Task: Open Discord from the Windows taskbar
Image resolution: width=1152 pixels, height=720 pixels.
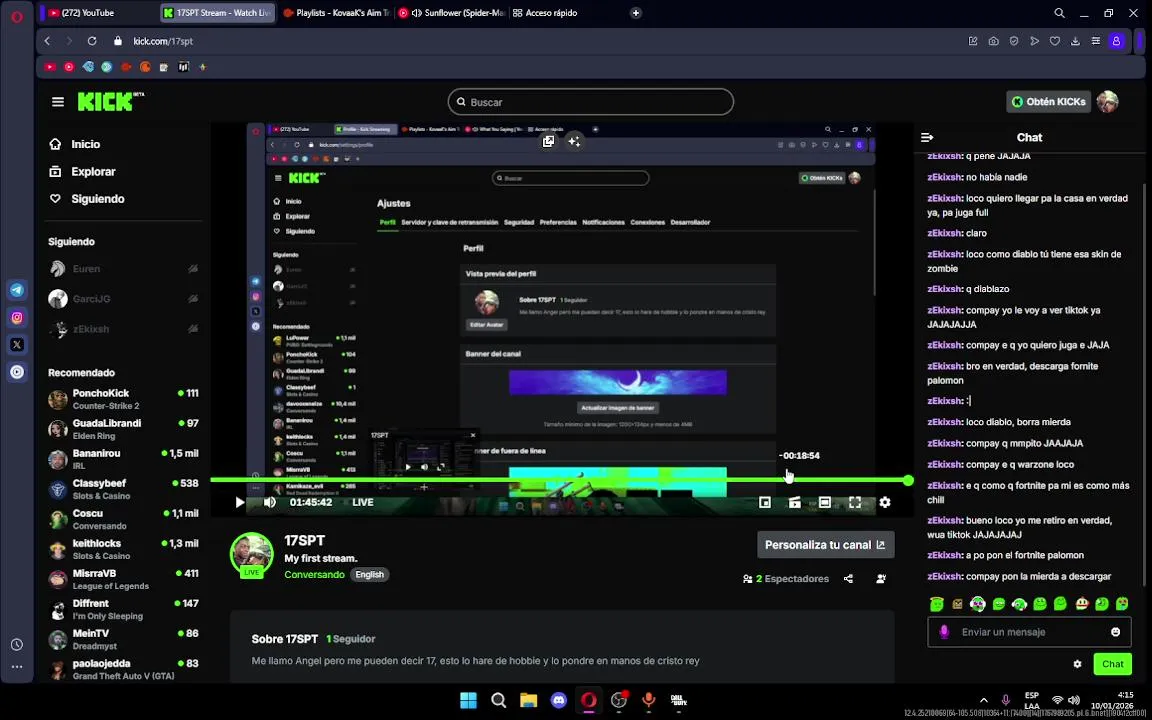Action: [x=558, y=700]
